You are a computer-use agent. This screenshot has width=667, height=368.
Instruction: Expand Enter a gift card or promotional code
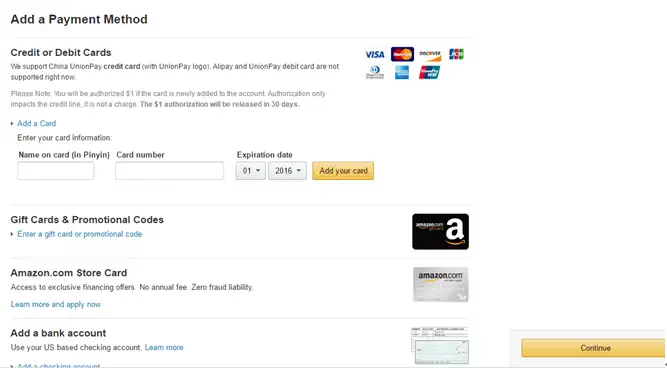coord(80,234)
